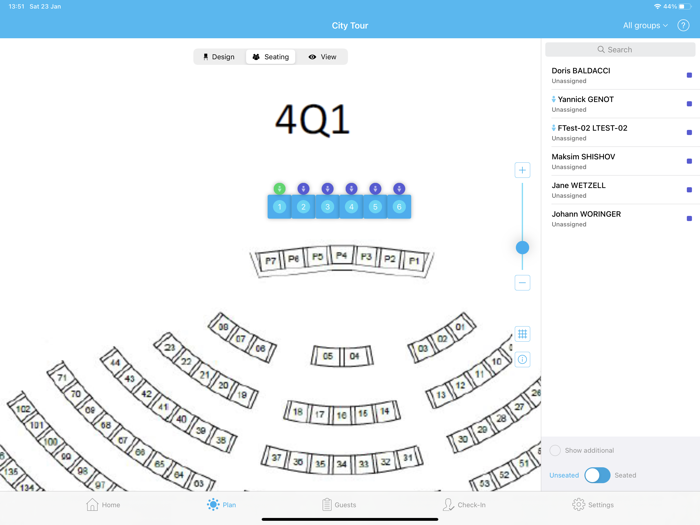Switch to the View mode tab
The image size is (700, 525).
(322, 57)
